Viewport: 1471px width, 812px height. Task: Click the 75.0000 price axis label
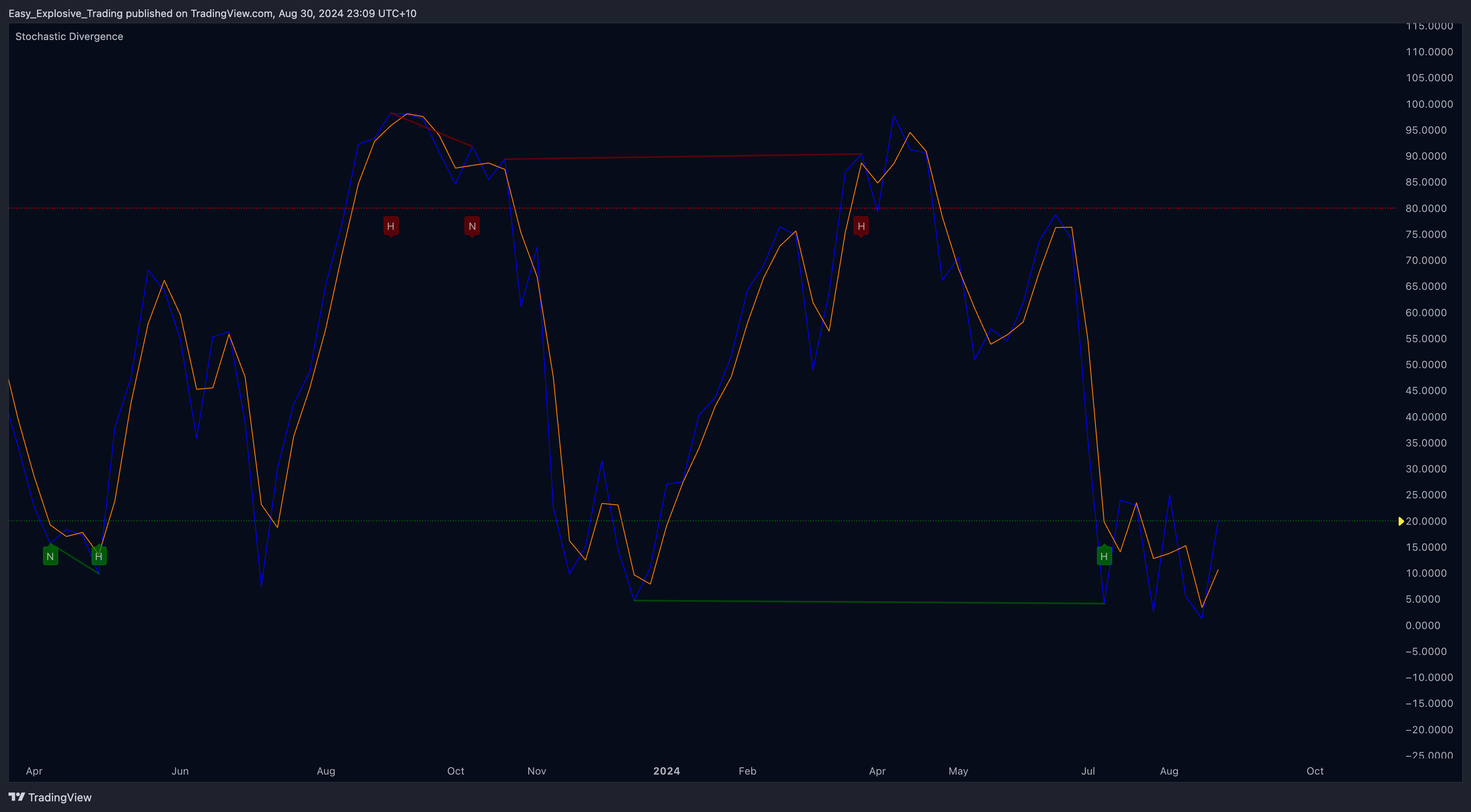(x=1426, y=234)
